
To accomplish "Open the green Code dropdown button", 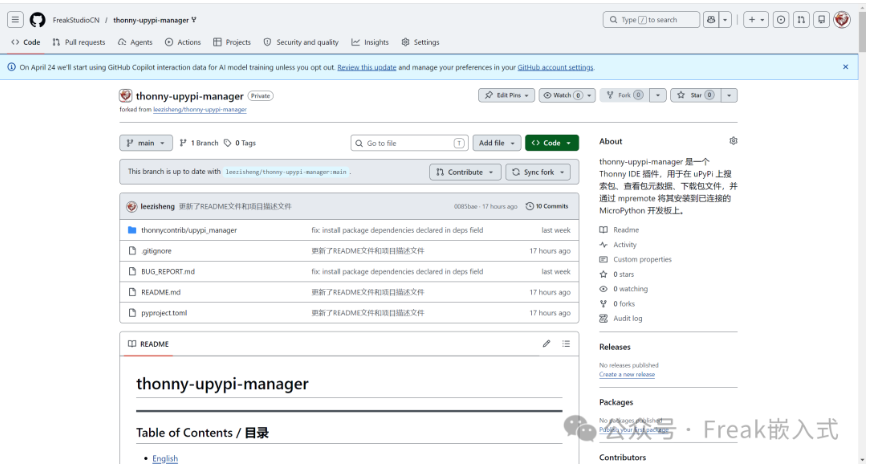I will point(552,143).
